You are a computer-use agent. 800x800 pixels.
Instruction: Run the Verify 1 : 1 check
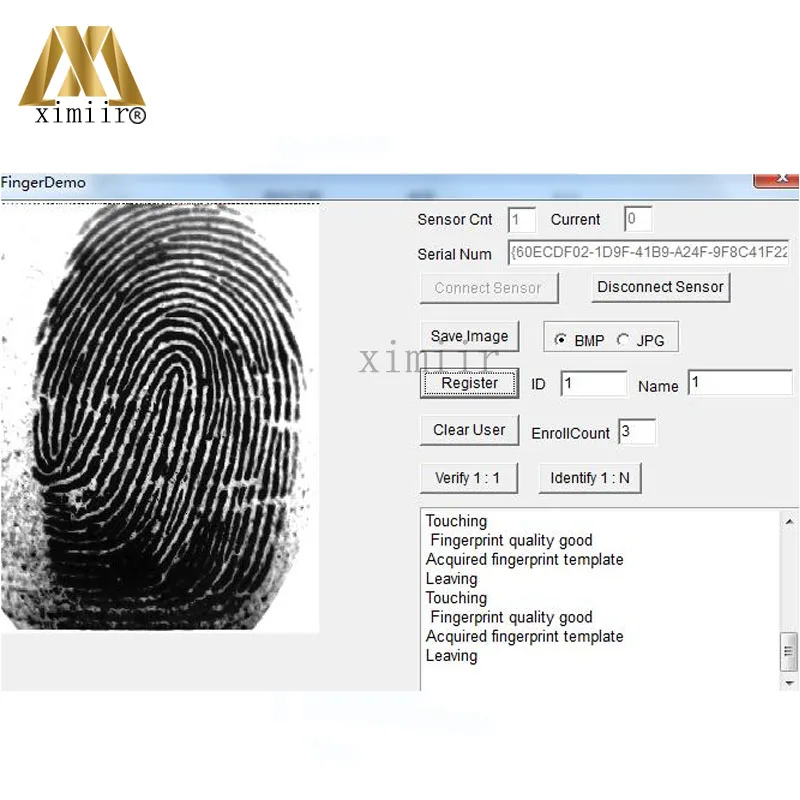[x=468, y=478]
